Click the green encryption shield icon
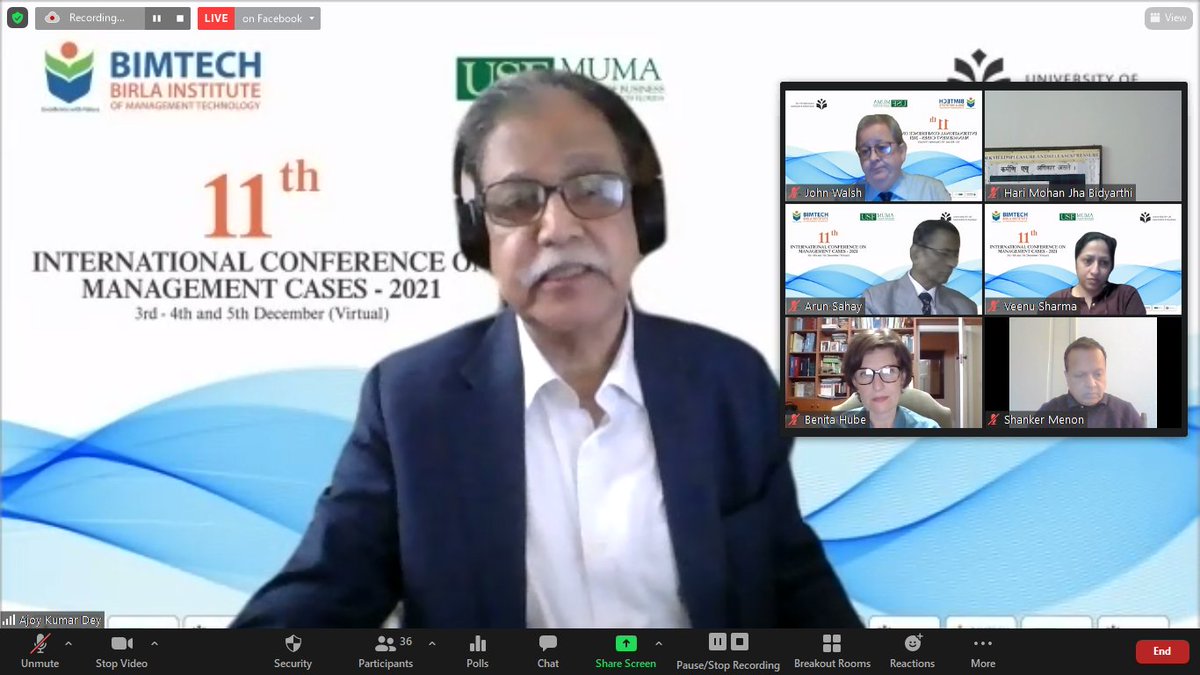 (17, 18)
